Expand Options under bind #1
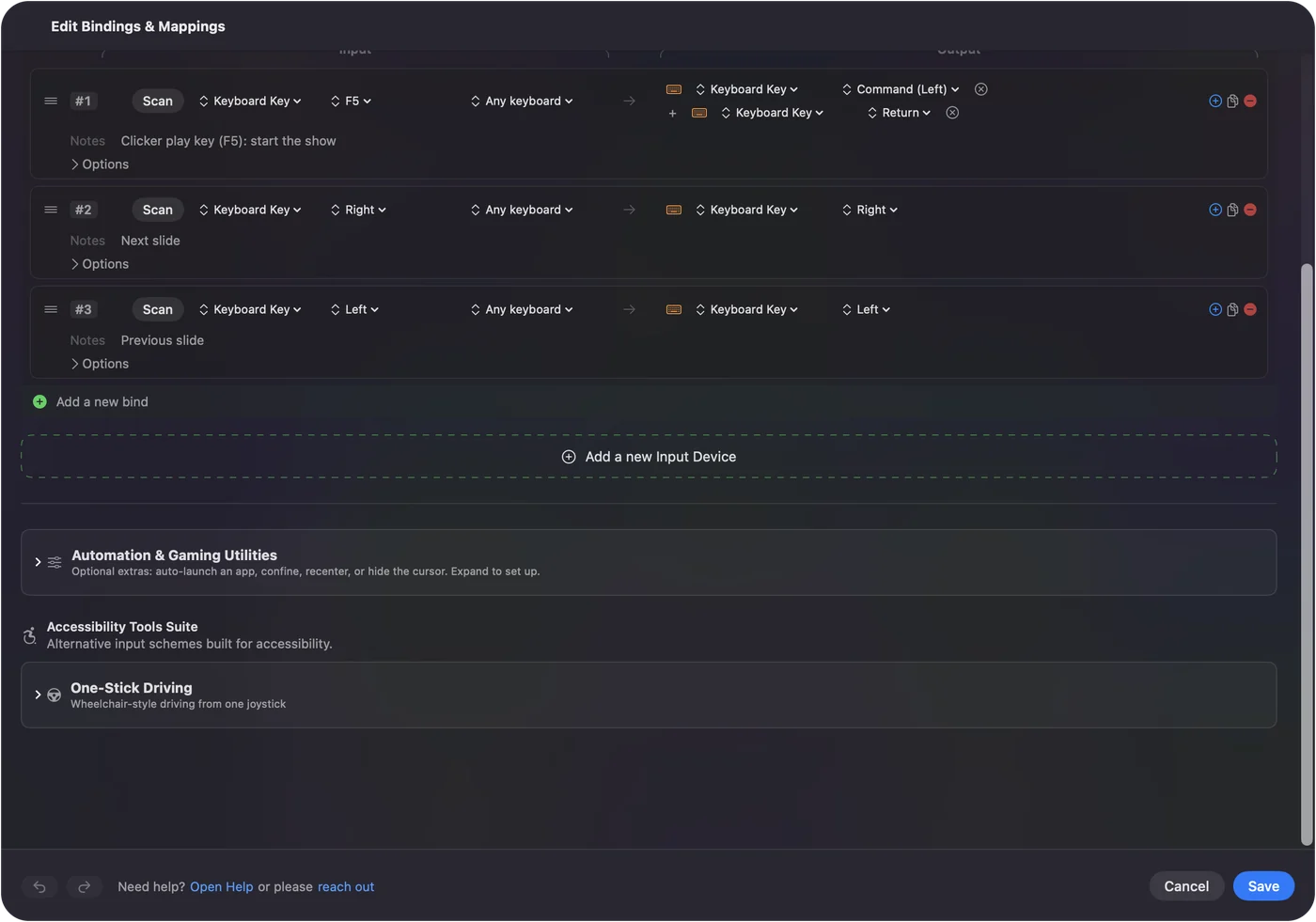This screenshot has width=1316, height=922. [x=100, y=164]
